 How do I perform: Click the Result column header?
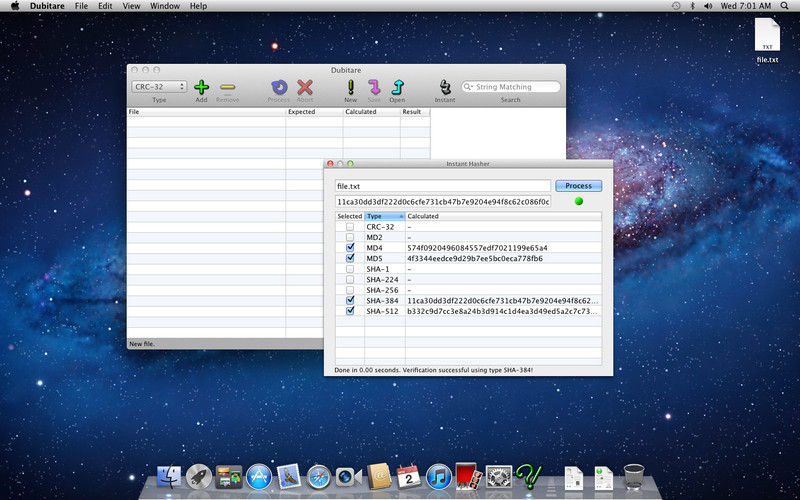(x=415, y=112)
